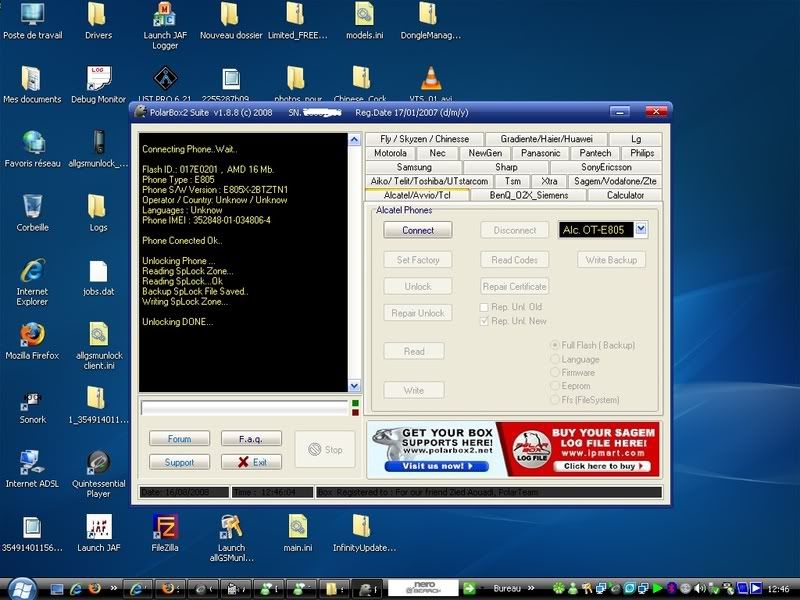Open the Samsung tab
800x600 pixels.
click(414, 167)
